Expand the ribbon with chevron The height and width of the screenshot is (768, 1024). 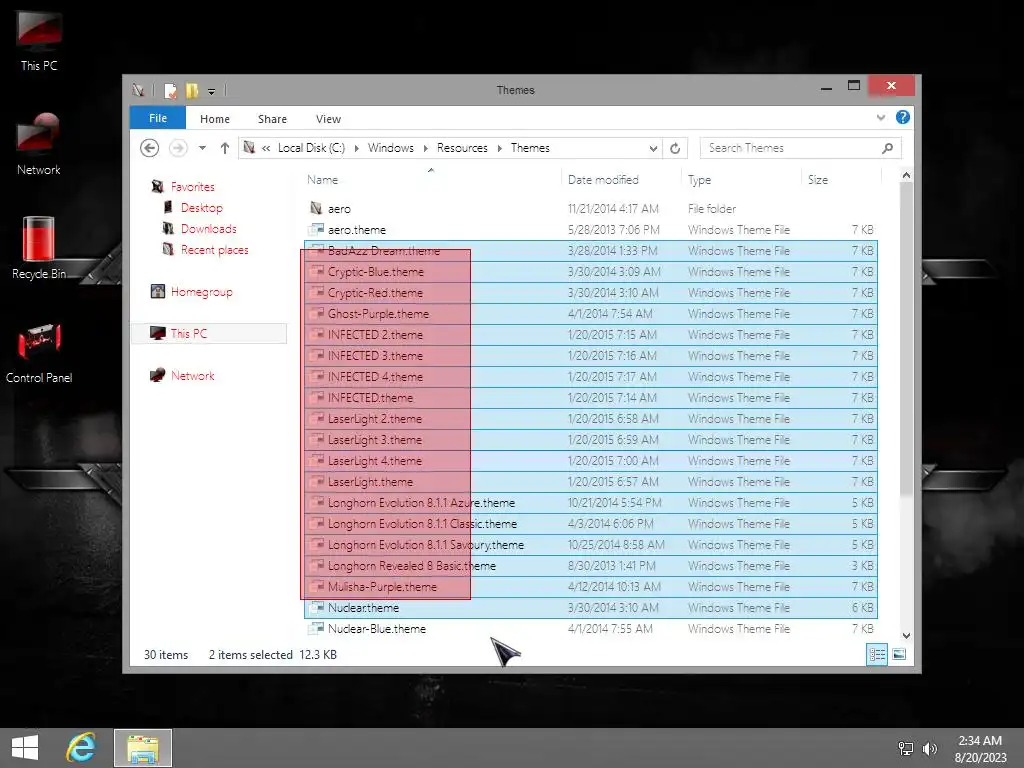pos(881,118)
